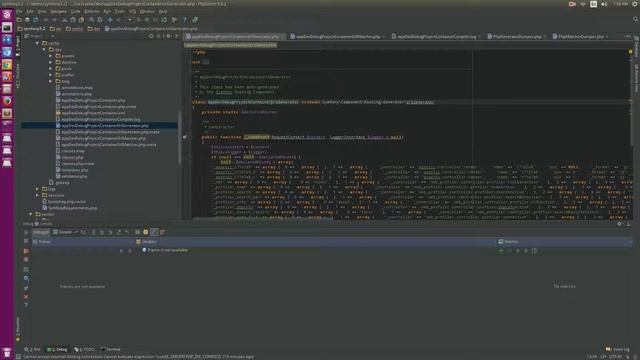Screen dimensions: 640x360
Task: Click the question-mark Help toolbar icon
Action: click(184, 20)
